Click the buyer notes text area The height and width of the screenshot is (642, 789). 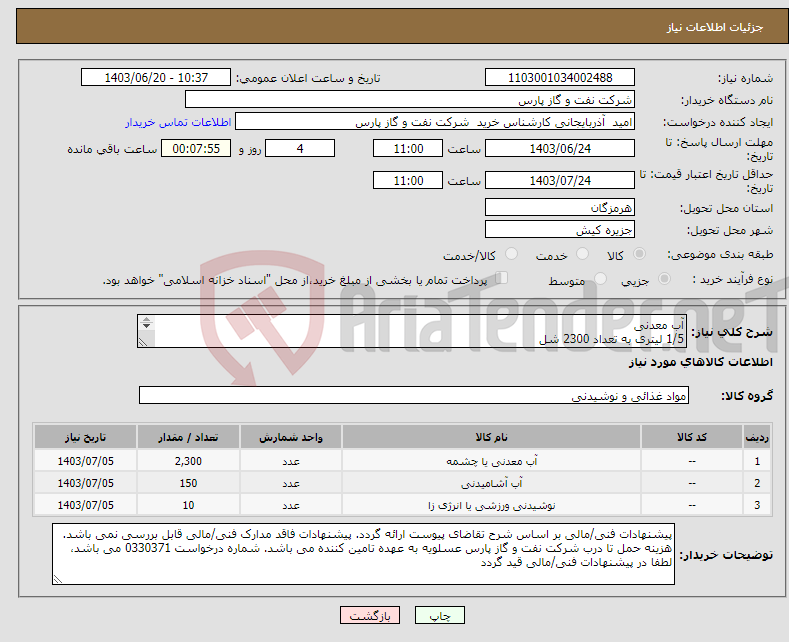[x=363, y=554]
